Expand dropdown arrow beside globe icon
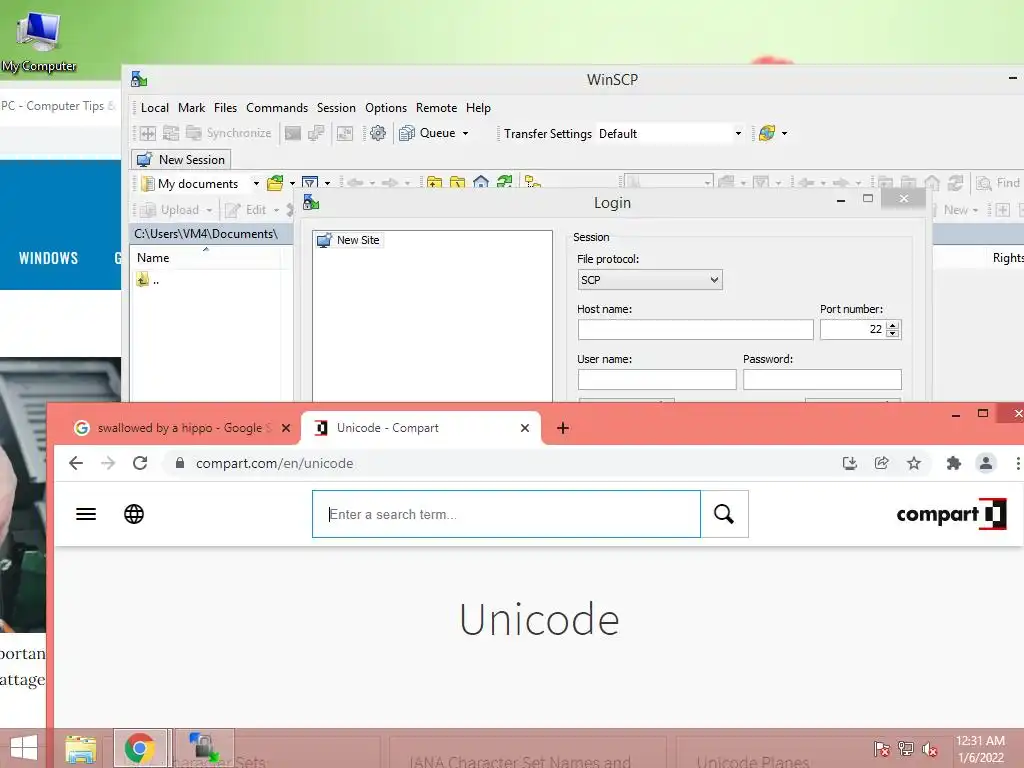Screen dimensions: 1024x768 [784, 133]
